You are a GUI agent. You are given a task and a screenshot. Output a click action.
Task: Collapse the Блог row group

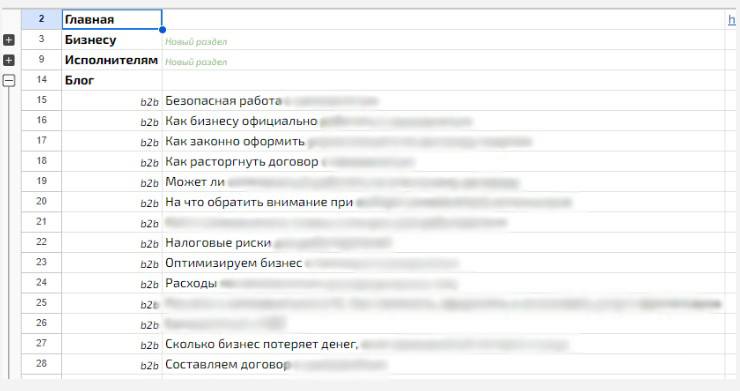click(x=8, y=81)
